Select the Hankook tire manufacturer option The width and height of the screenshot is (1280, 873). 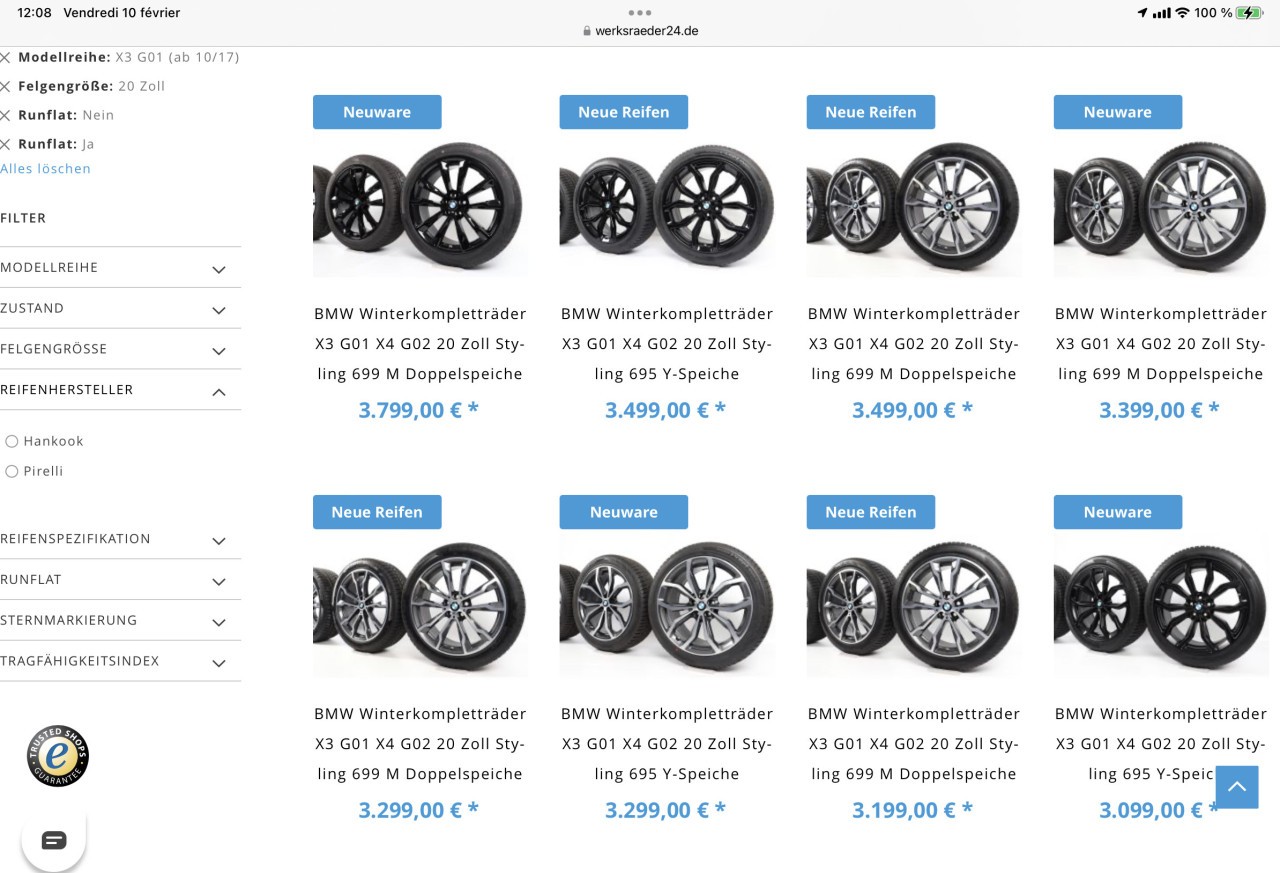12,441
